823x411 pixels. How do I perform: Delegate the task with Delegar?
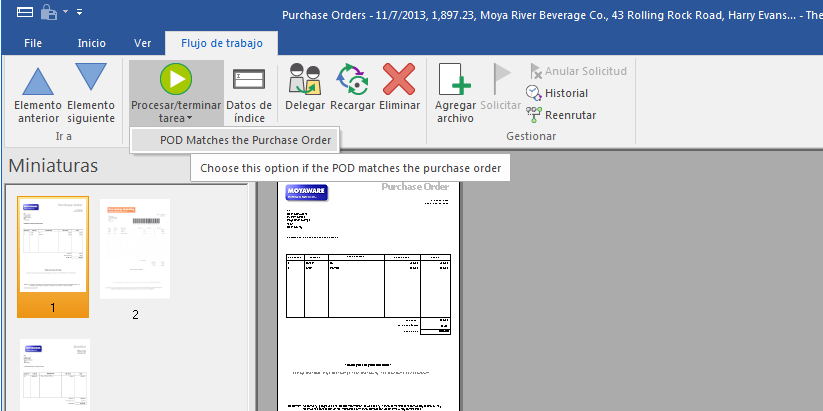pyautogui.click(x=305, y=88)
